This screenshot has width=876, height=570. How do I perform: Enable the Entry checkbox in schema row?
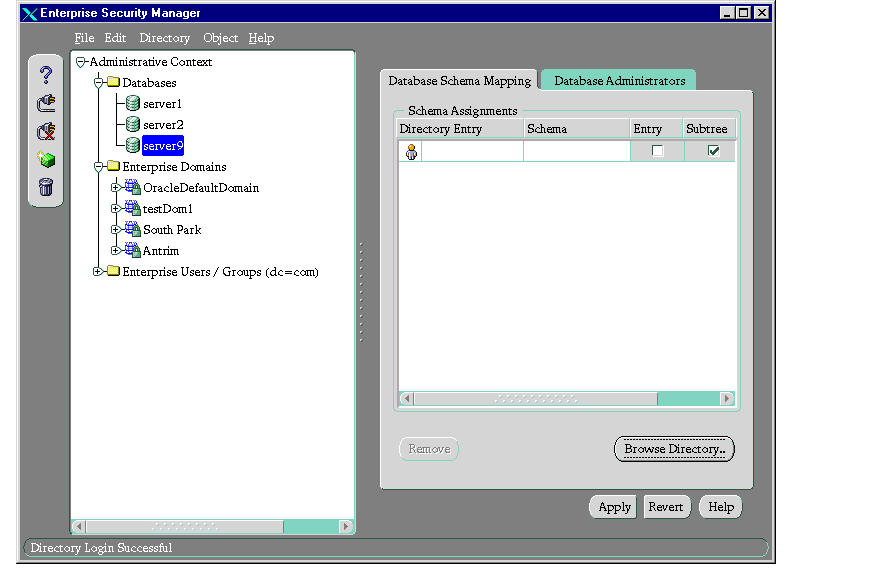click(657, 151)
